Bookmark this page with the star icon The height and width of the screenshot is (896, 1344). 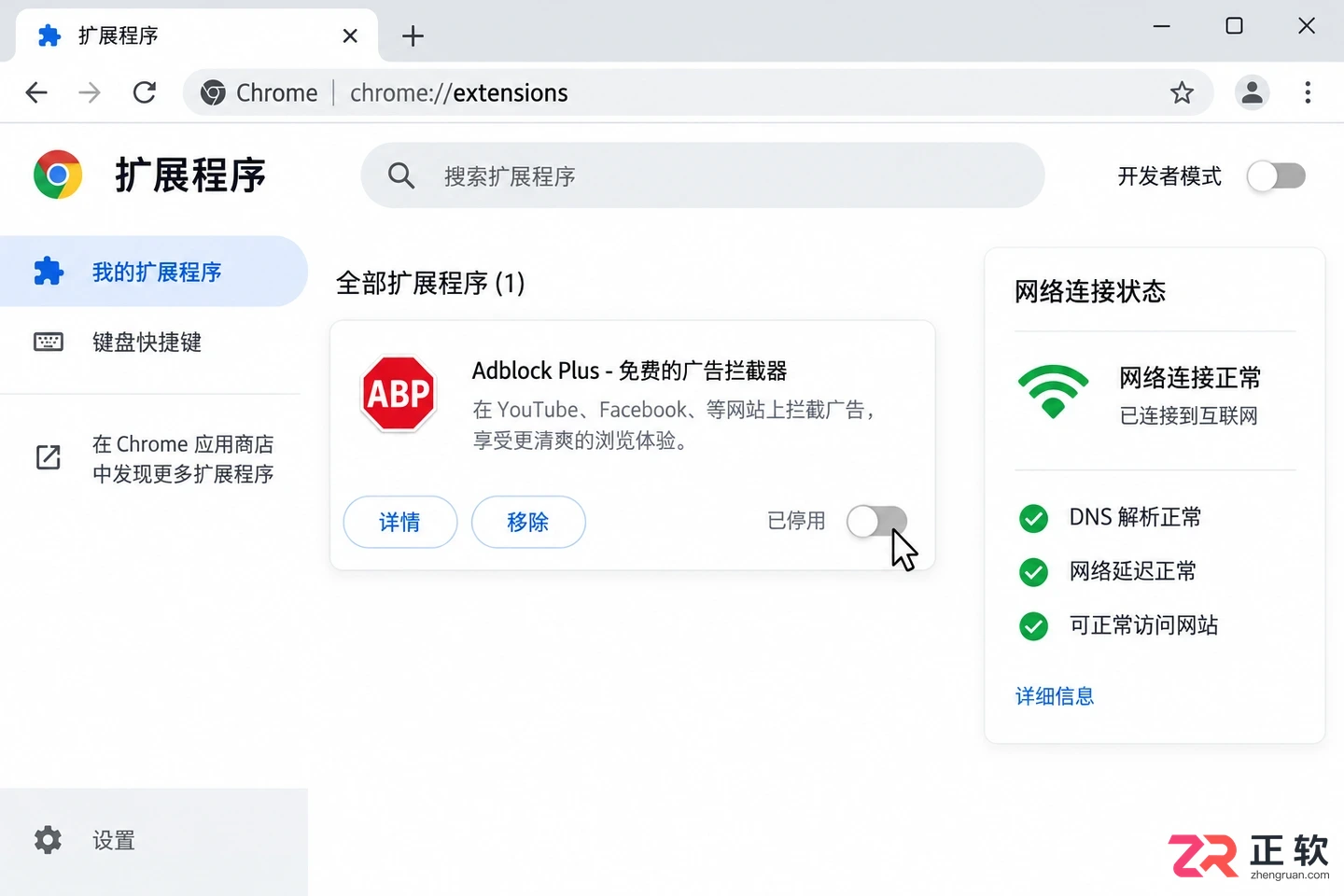point(1182,92)
